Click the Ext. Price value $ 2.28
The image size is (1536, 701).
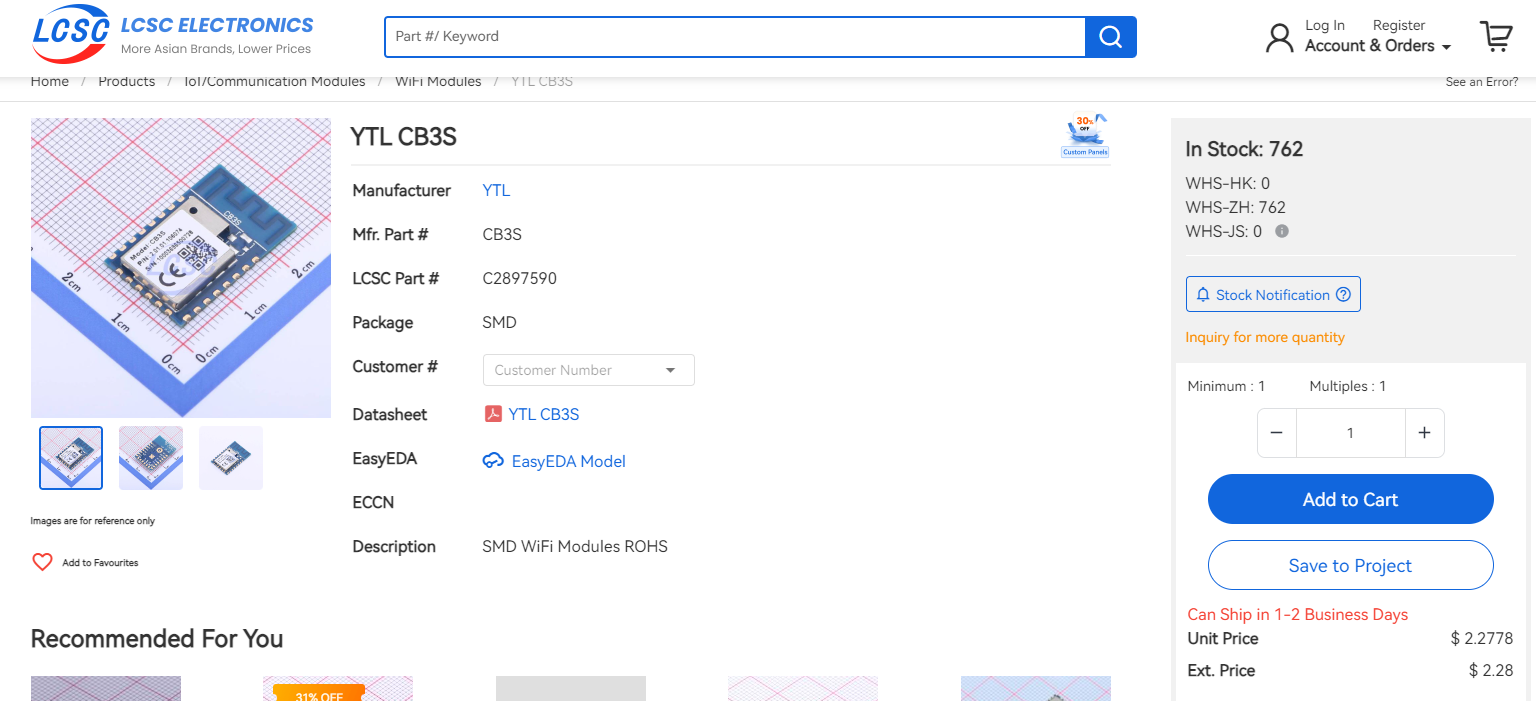point(1491,670)
